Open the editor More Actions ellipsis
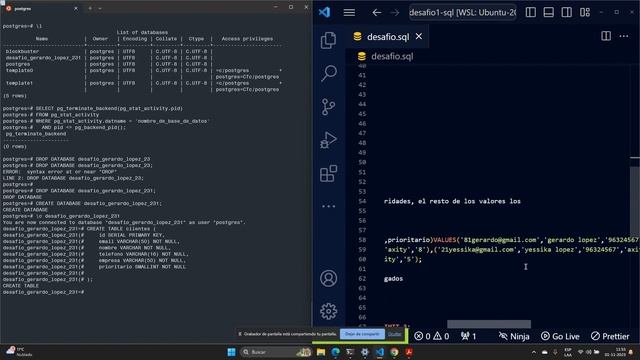The width and height of the screenshot is (640, 360). (624, 36)
